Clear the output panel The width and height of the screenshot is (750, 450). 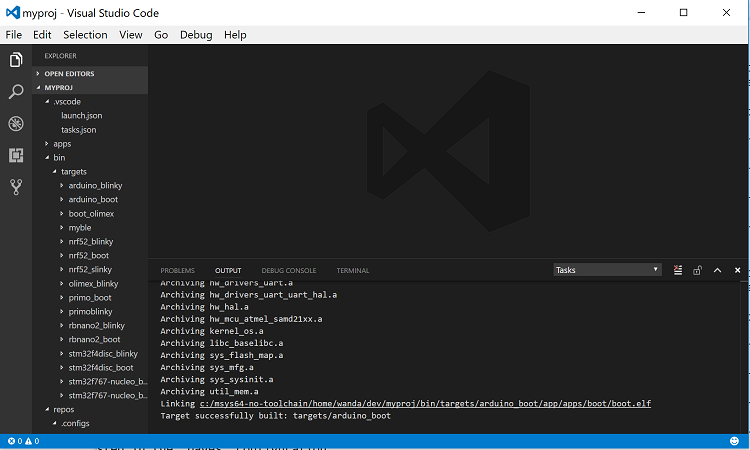tap(678, 270)
